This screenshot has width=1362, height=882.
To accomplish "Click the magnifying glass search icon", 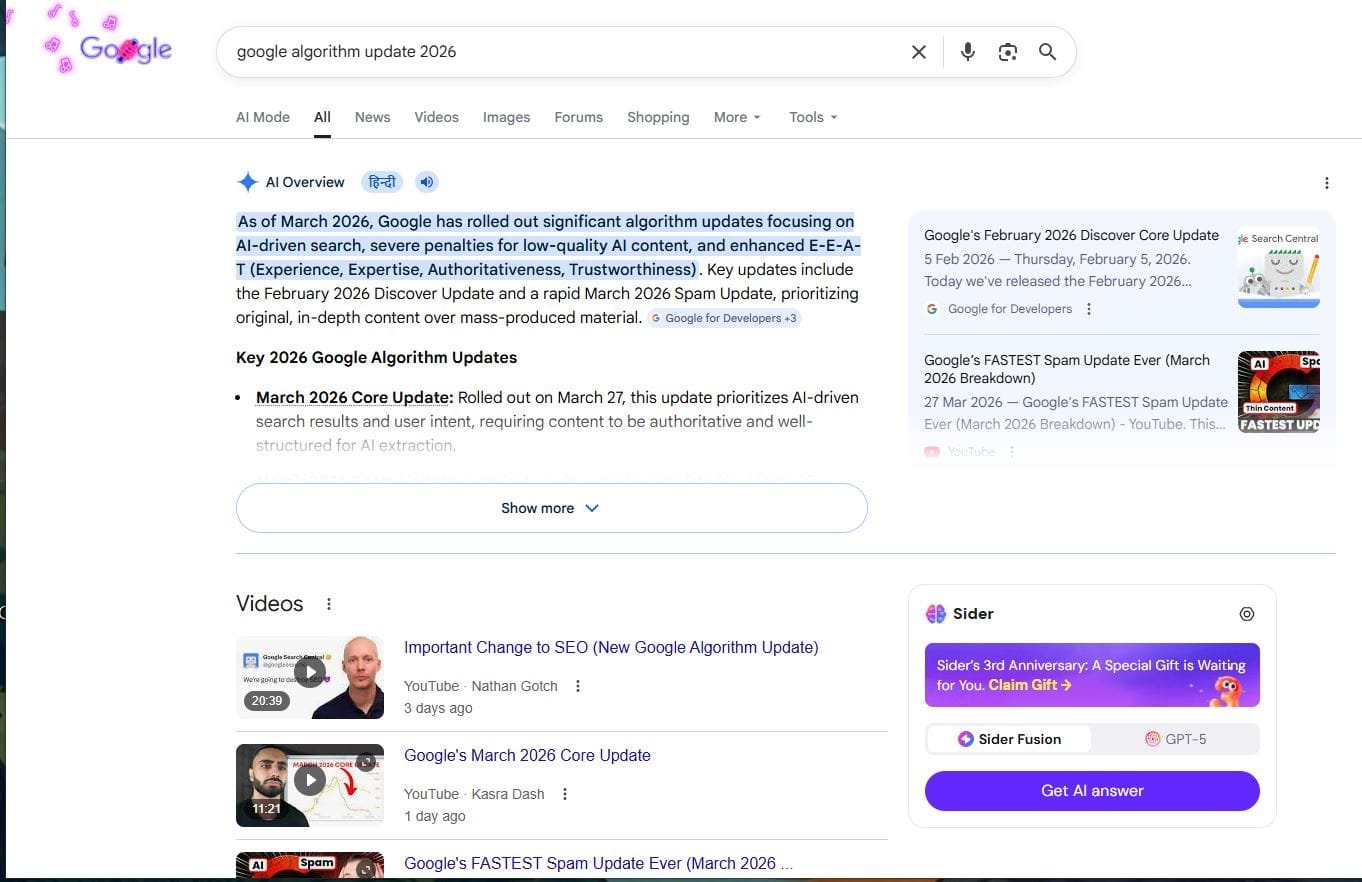I will pos(1047,52).
